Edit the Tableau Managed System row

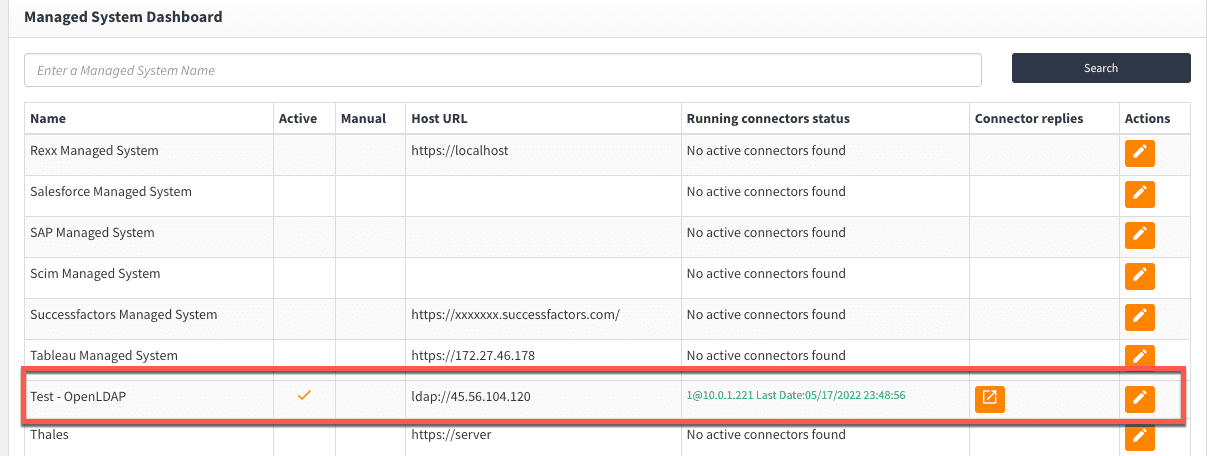pyautogui.click(x=1139, y=356)
